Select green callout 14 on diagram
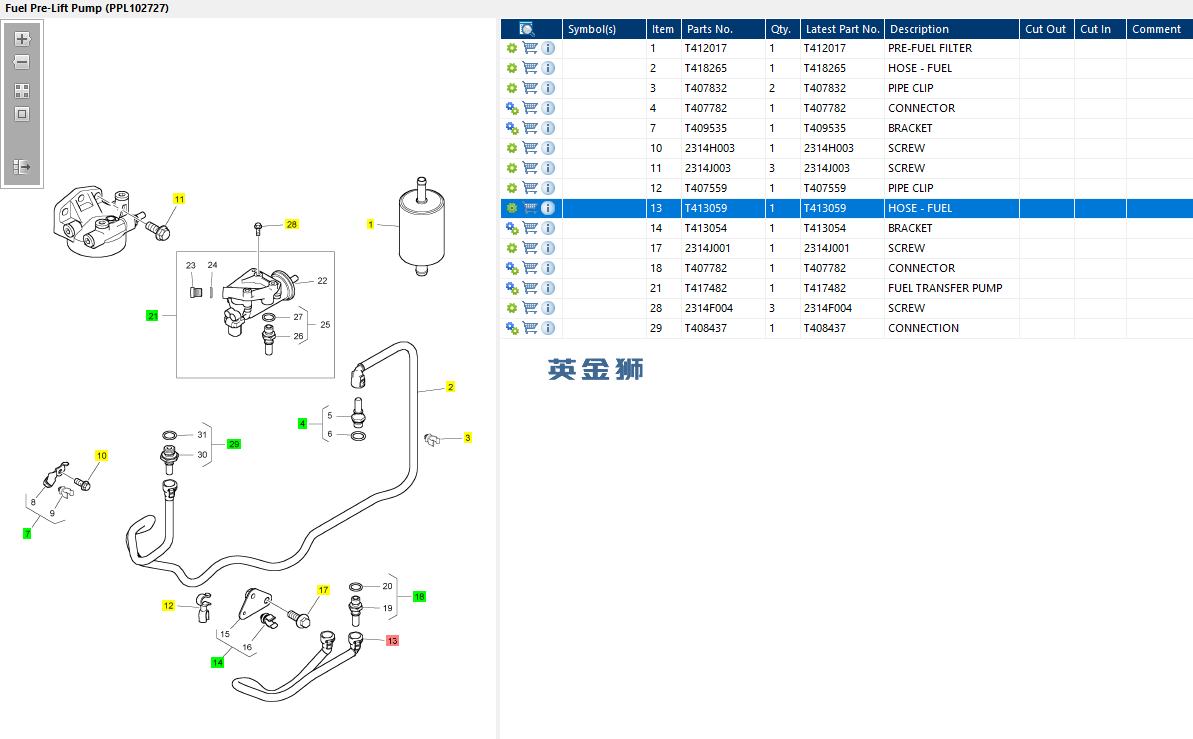 pos(218,662)
